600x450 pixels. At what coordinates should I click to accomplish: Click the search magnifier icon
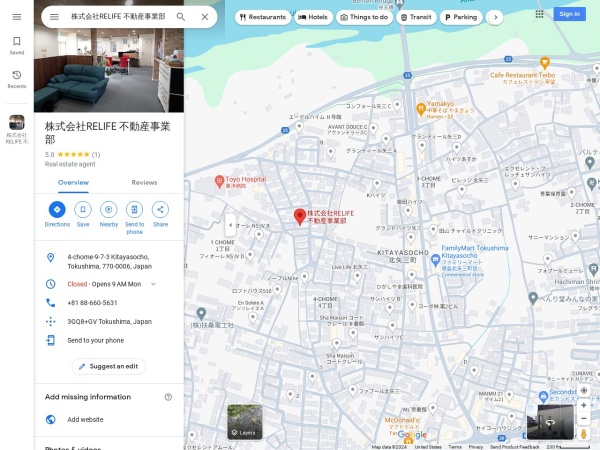tap(181, 17)
